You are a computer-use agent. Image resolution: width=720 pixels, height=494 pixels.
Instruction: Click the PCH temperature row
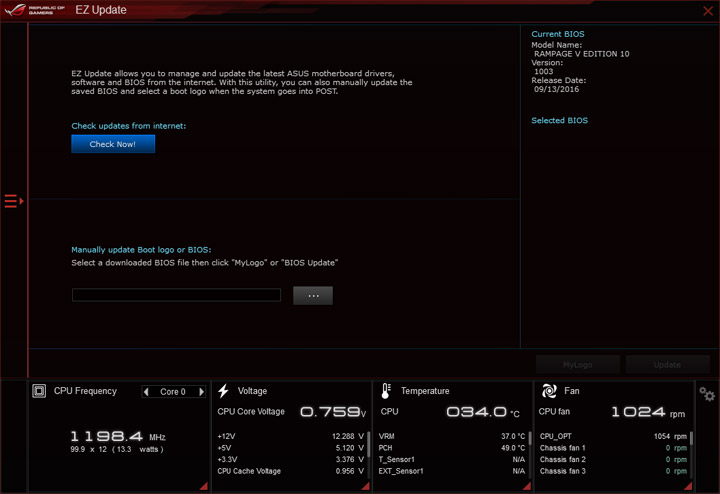pyautogui.click(x=452, y=448)
